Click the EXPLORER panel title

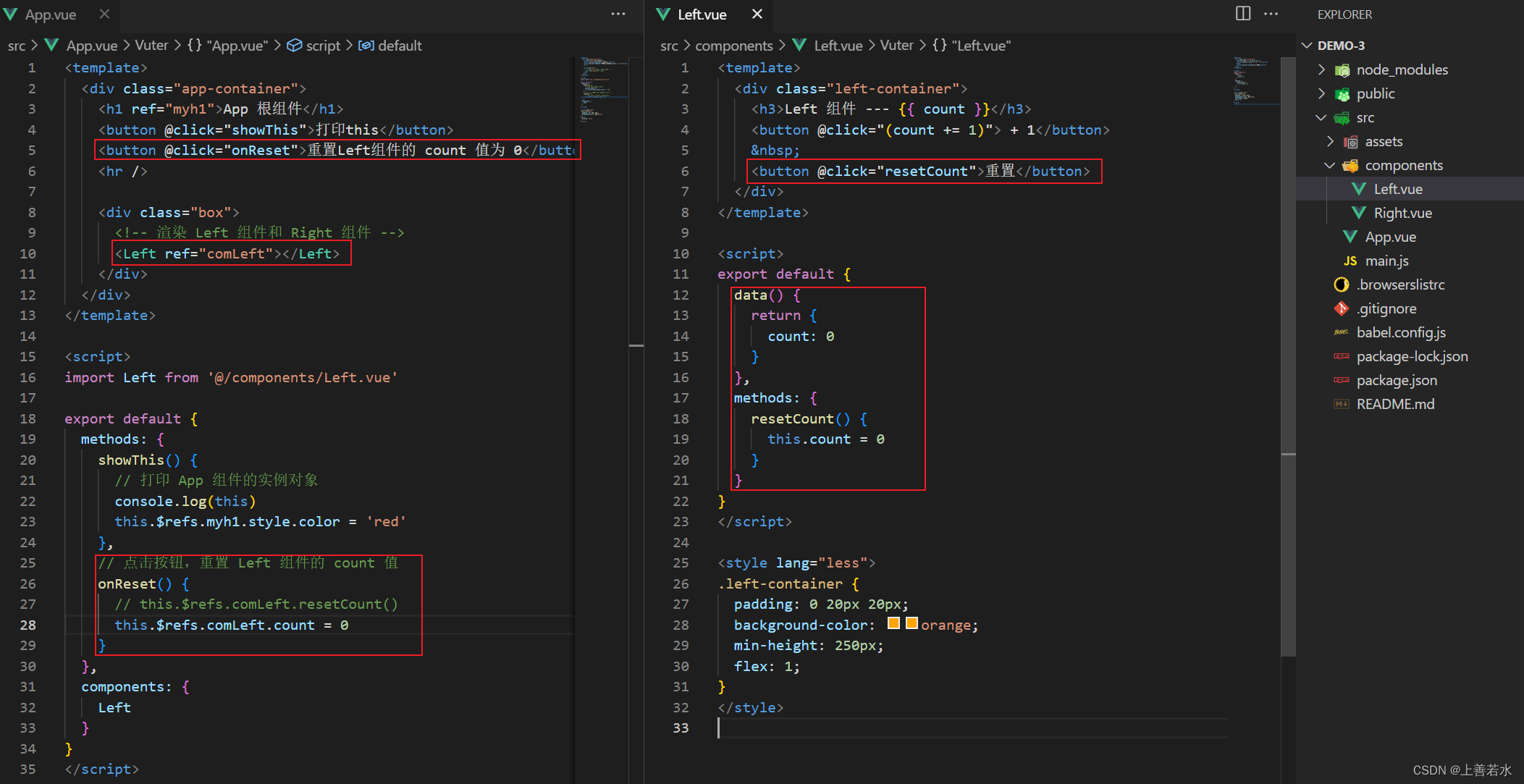click(x=1344, y=14)
